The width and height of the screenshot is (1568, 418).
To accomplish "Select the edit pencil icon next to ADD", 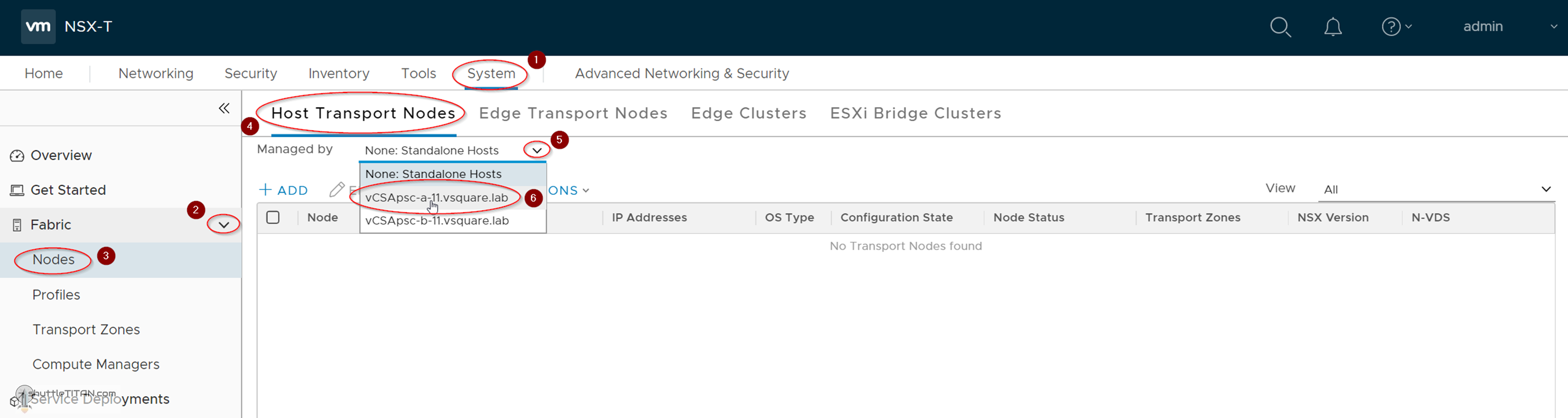I will (x=337, y=190).
